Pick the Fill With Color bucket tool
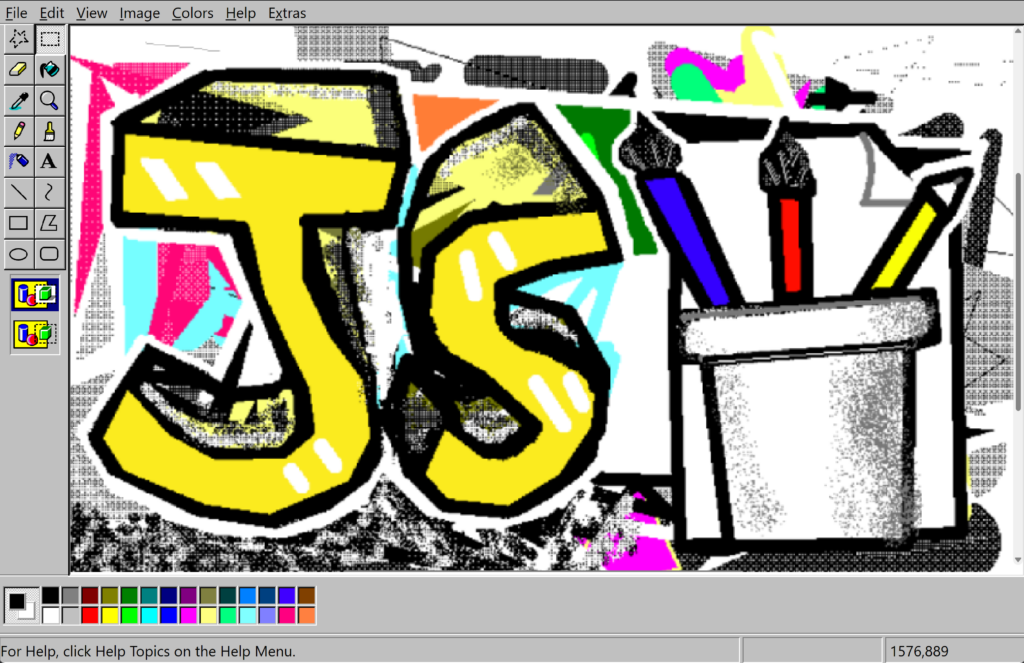This screenshot has height=663, width=1024. 50,70
